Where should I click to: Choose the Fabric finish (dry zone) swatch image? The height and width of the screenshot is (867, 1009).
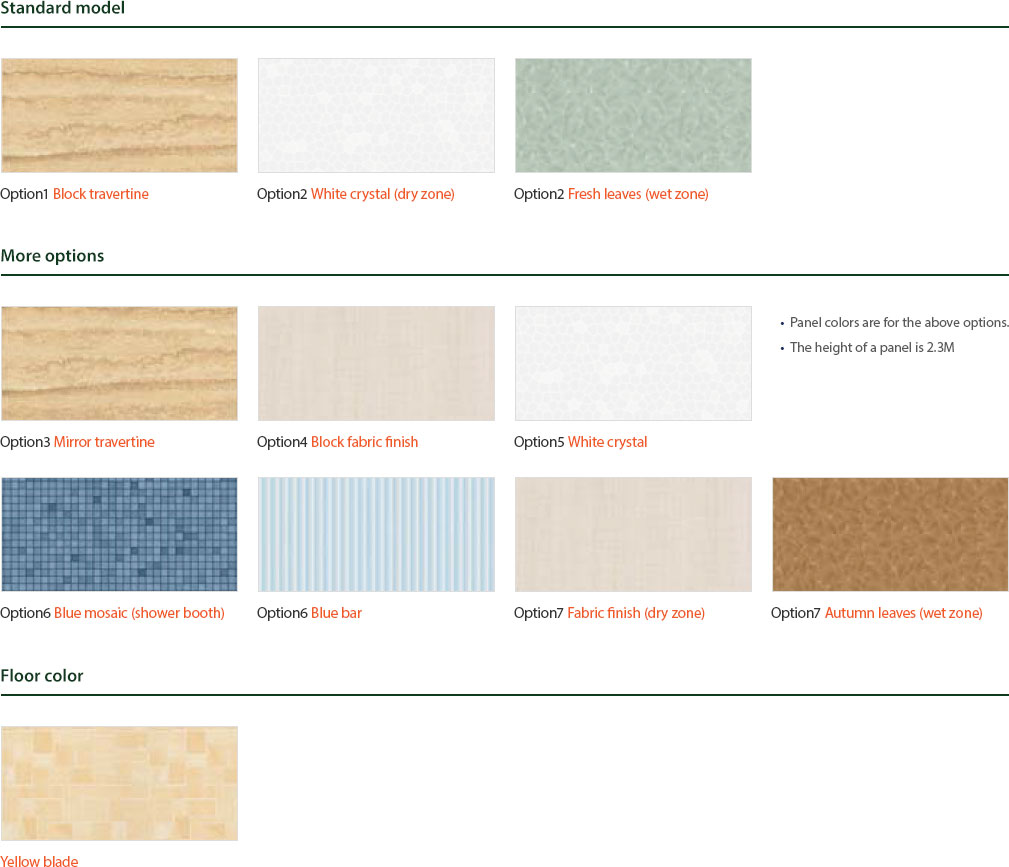tap(633, 534)
